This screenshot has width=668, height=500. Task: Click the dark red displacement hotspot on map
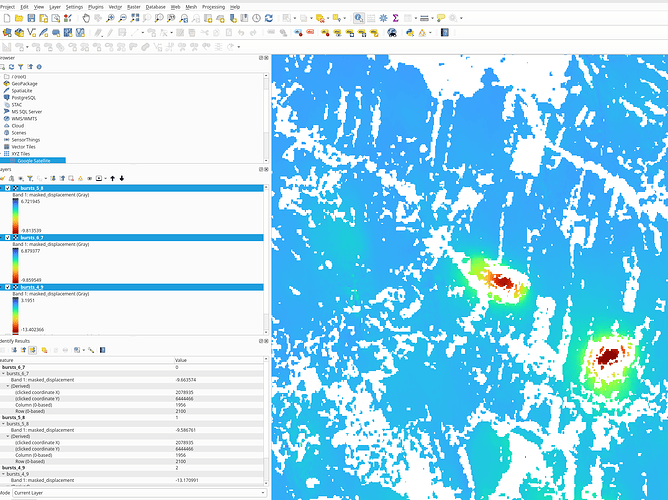[606, 354]
